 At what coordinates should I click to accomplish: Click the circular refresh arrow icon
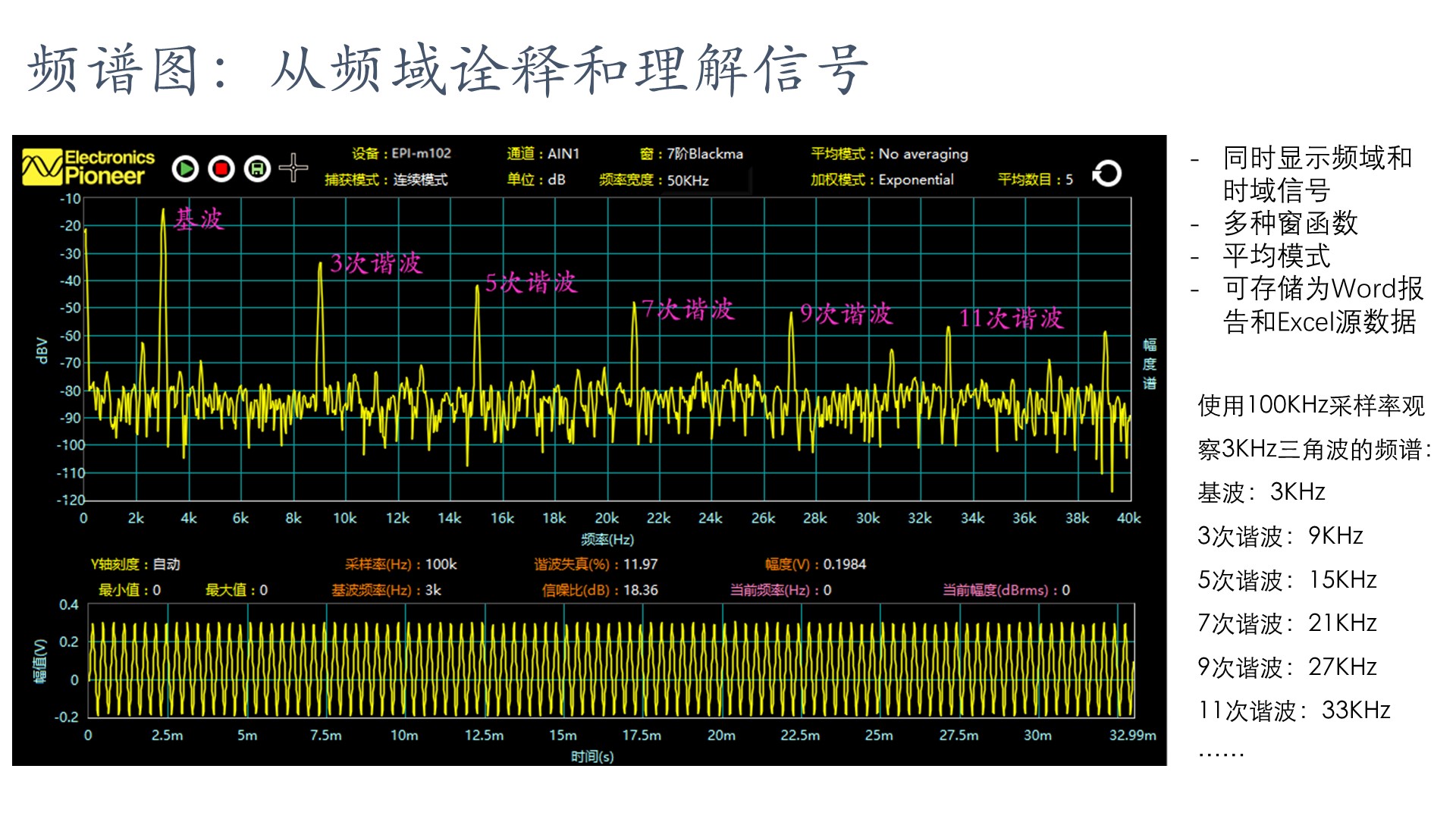pyautogui.click(x=1107, y=174)
